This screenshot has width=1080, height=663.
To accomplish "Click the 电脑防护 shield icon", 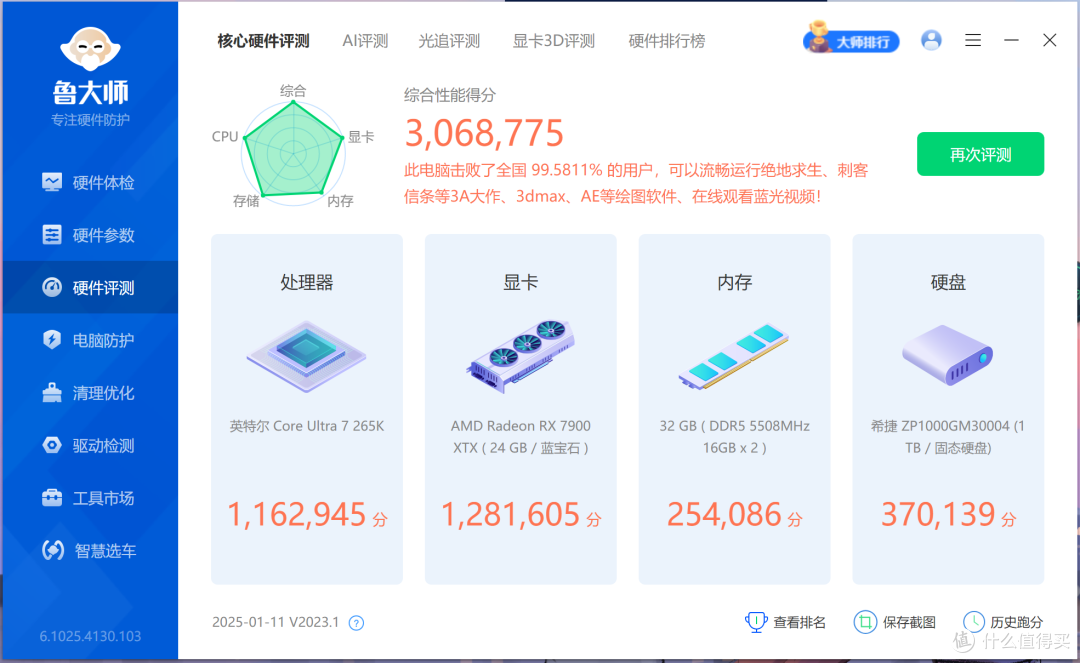I will pos(52,339).
